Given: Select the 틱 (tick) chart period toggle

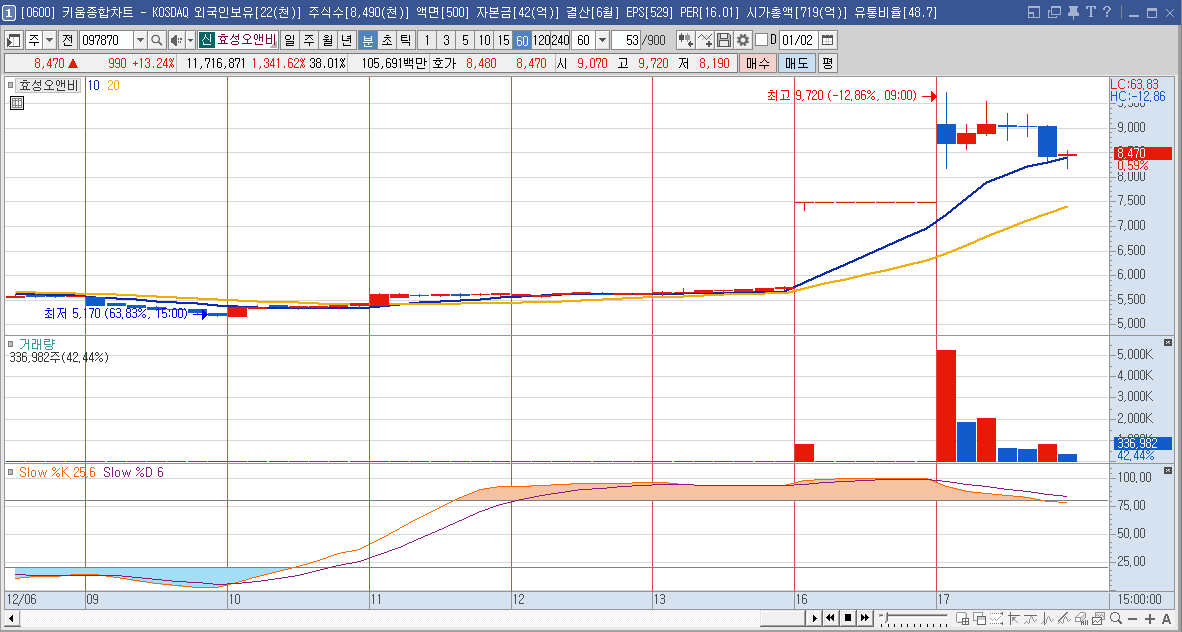Looking at the screenshot, I should tap(405, 40).
